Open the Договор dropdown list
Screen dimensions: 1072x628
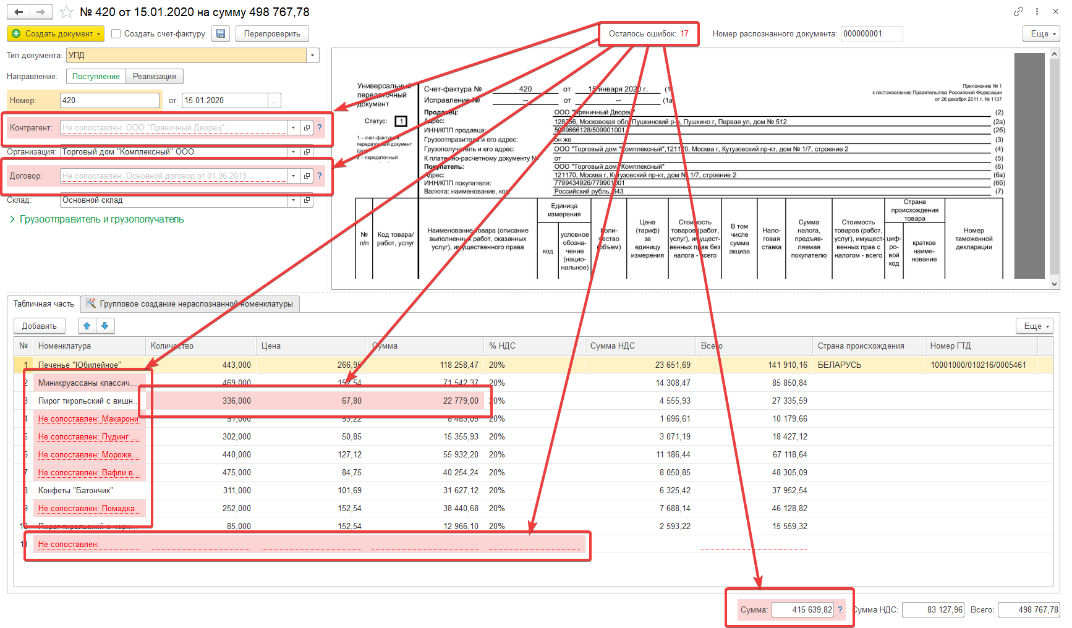tap(293, 176)
